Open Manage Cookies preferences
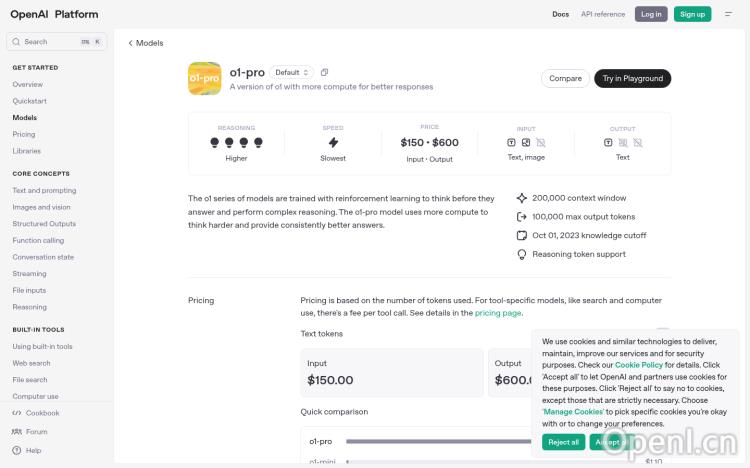Screen dimensions: 750x468 pos(574,411)
